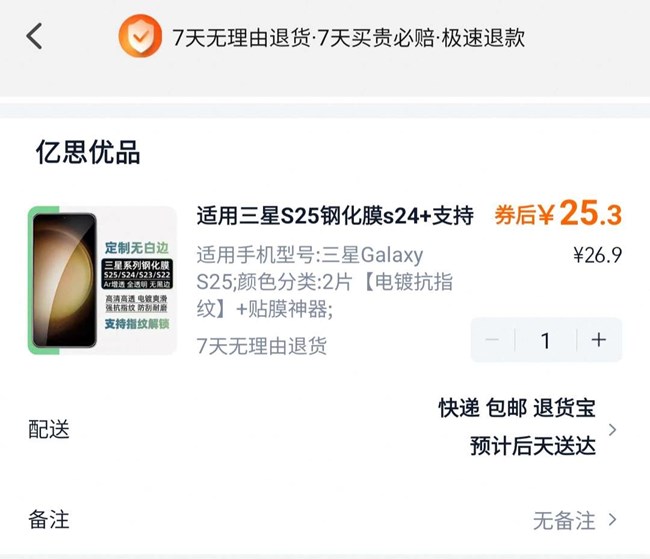Viewport: 650px width, 559px height.
Task: Select the 快递 包邮 退货宝 shipping text
Action: 516,408
